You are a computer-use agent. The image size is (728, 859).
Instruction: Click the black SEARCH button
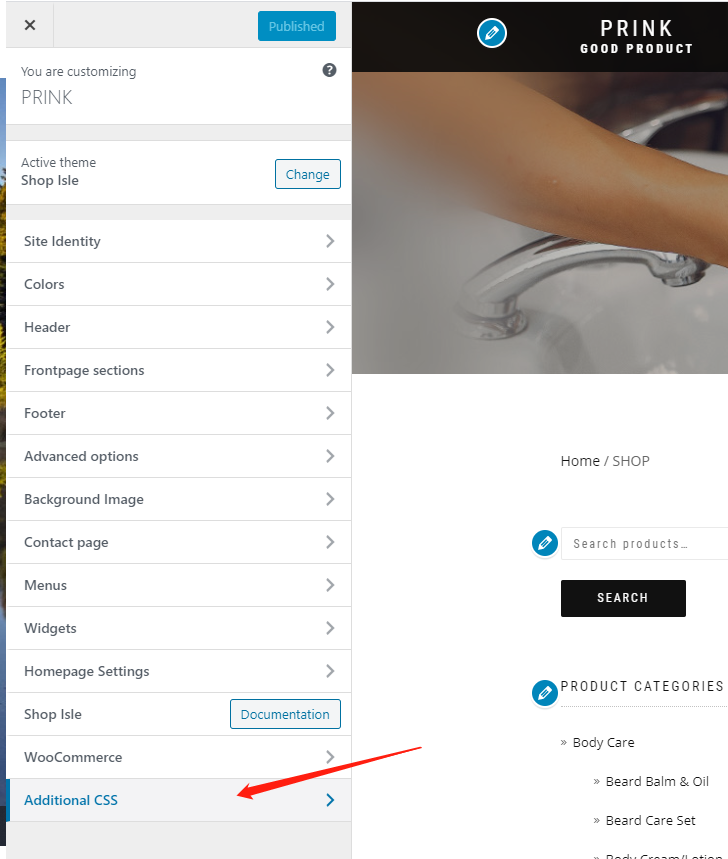[x=623, y=598]
